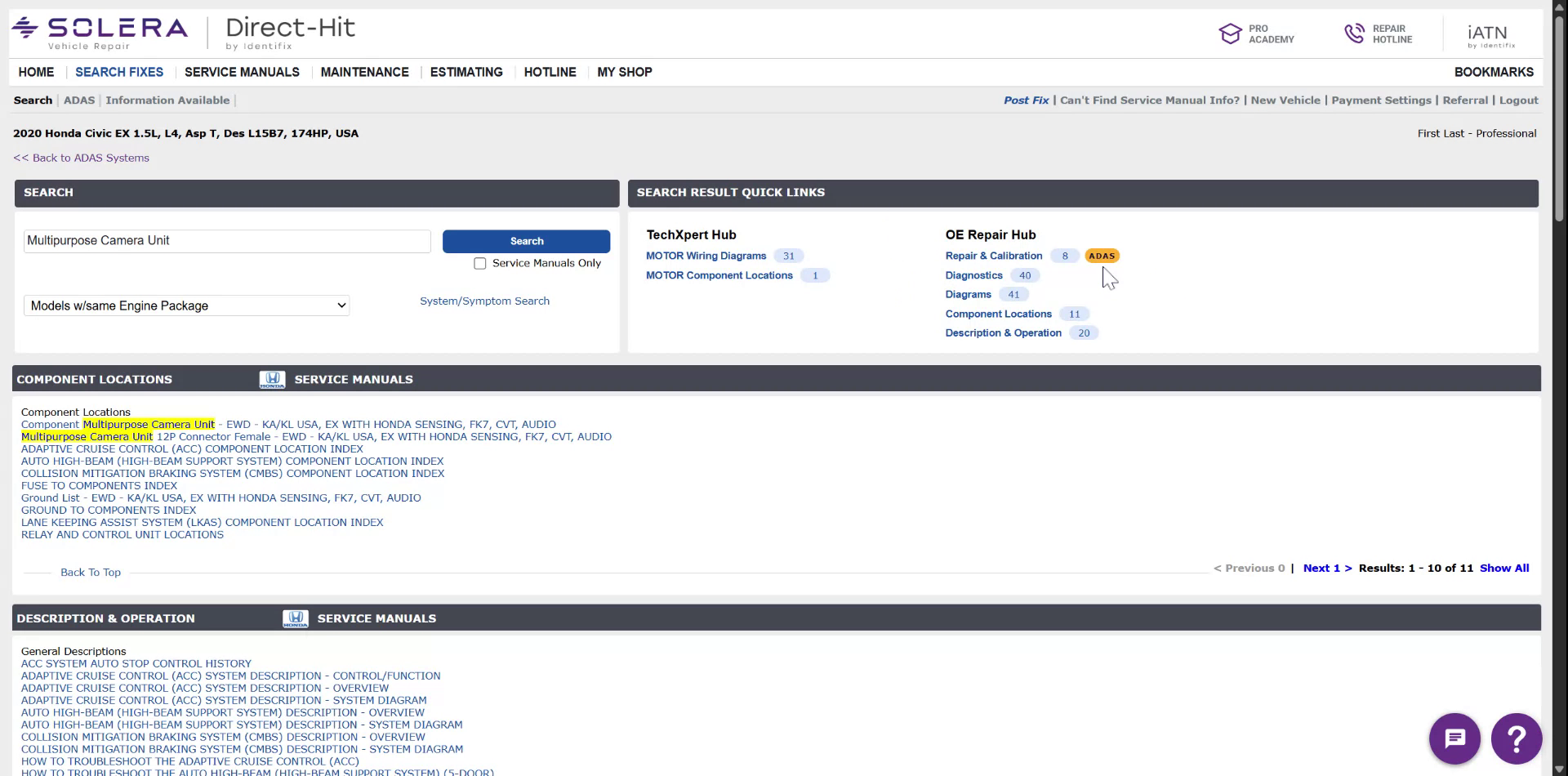Switch to the MAINTENANCE tab

[364, 72]
